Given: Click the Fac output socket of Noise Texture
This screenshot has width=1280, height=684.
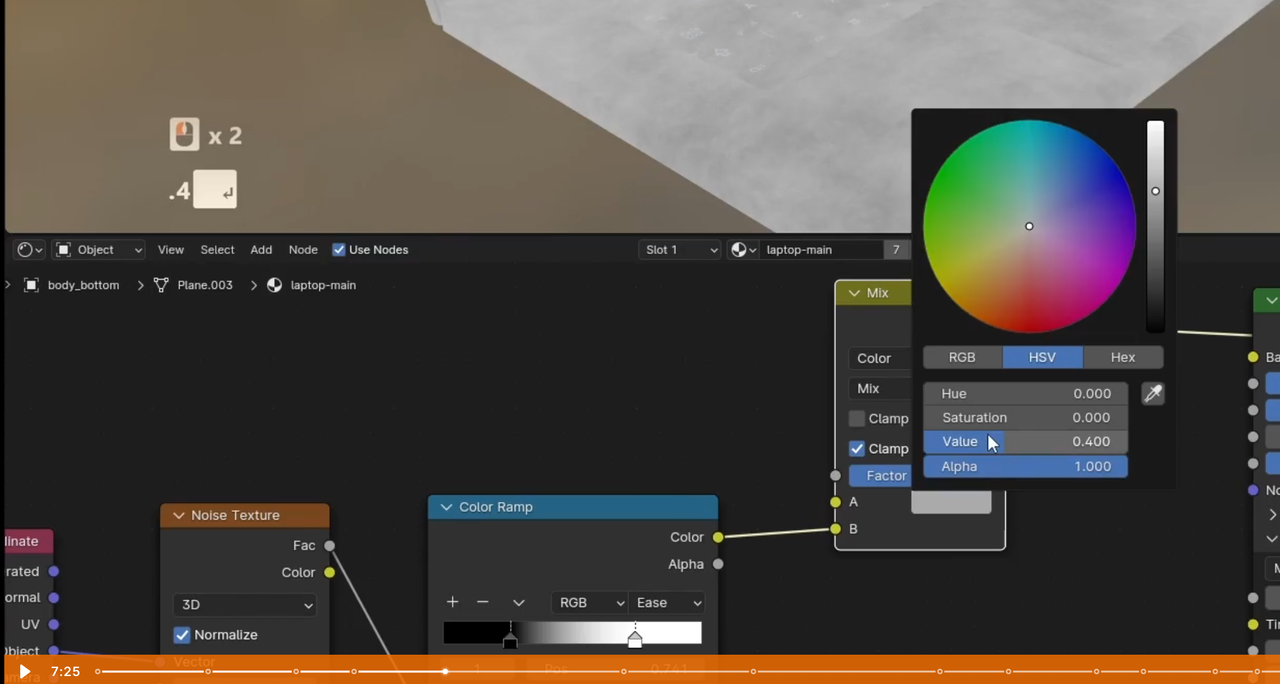Looking at the screenshot, I should [x=329, y=546].
